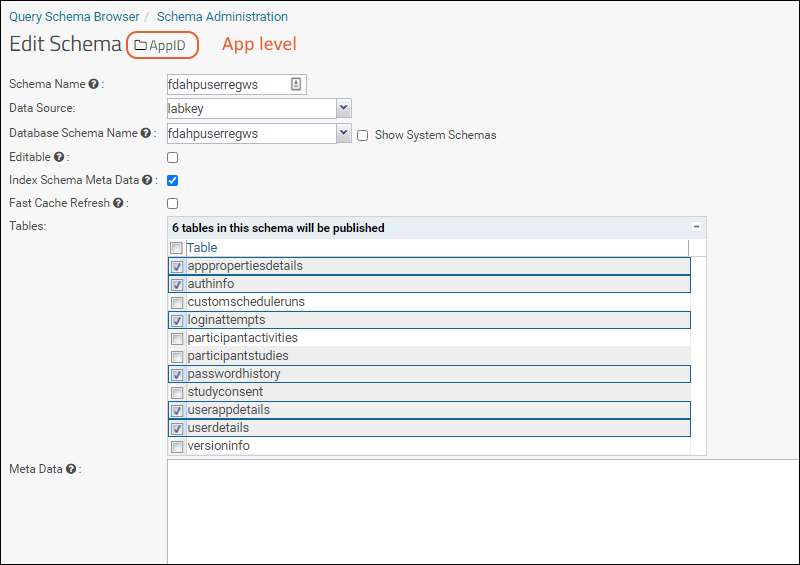The image size is (800, 565).
Task: Click the Index Schema Meta Data help icon
Action: pos(148,181)
